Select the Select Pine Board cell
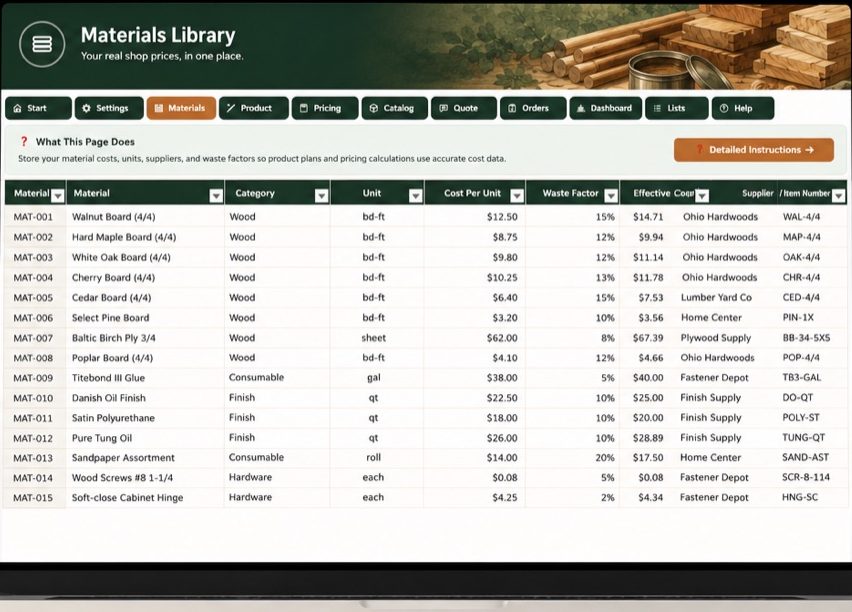 tap(145, 317)
